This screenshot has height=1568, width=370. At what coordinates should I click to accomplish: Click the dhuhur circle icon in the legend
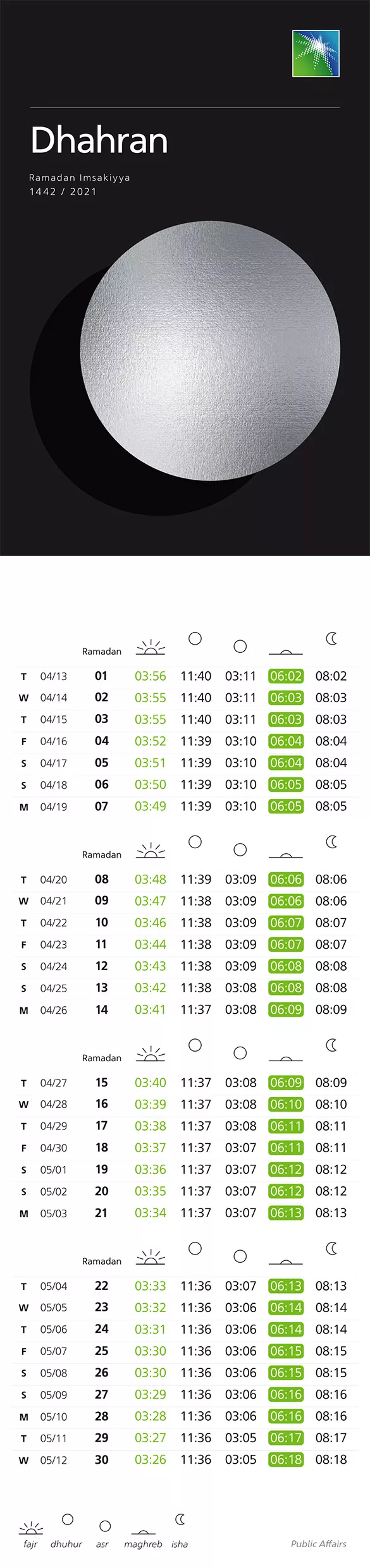click(68, 1519)
